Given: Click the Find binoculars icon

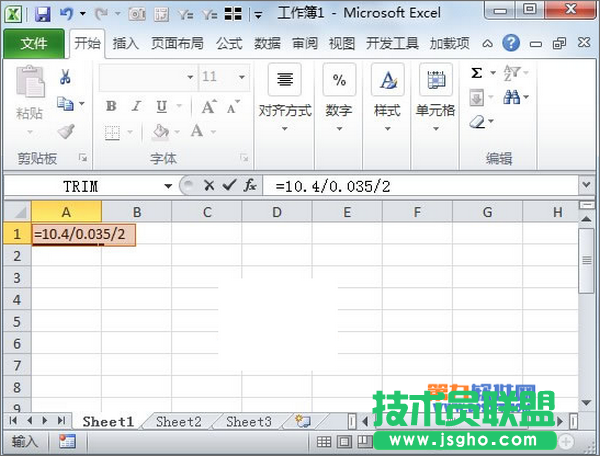Looking at the screenshot, I should (512, 97).
